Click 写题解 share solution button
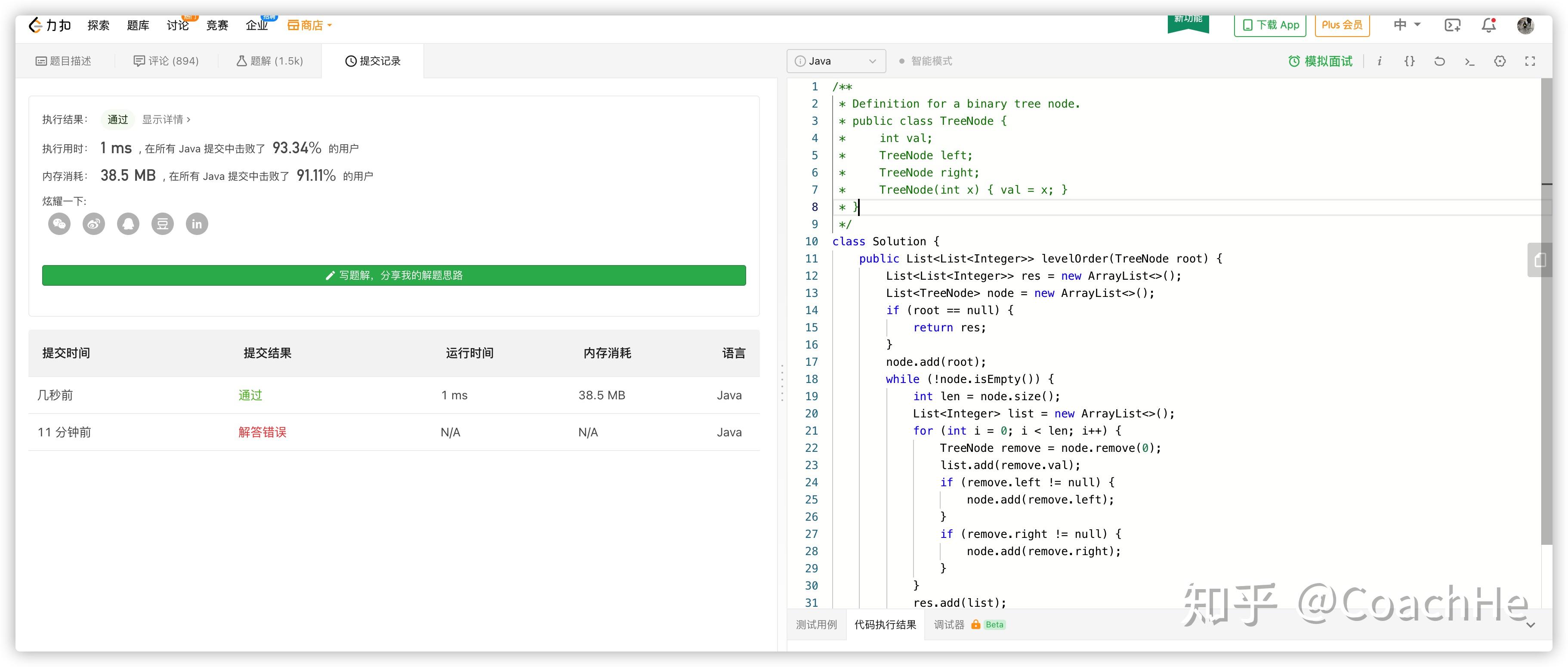 click(x=394, y=275)
